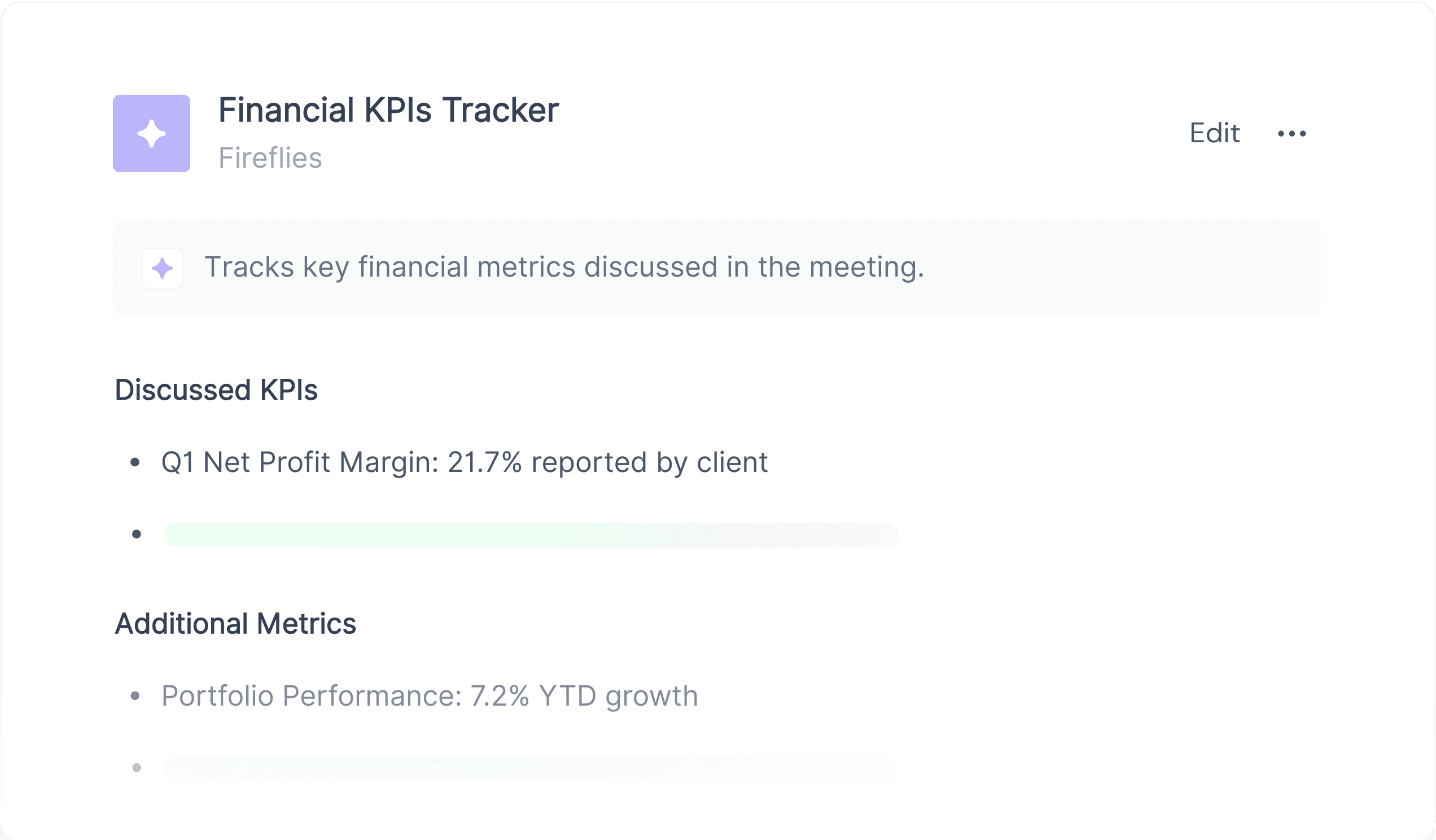Click the bullet before the green placeholder bar
This screenshot has width=1436, height=840.
point(137,535)
